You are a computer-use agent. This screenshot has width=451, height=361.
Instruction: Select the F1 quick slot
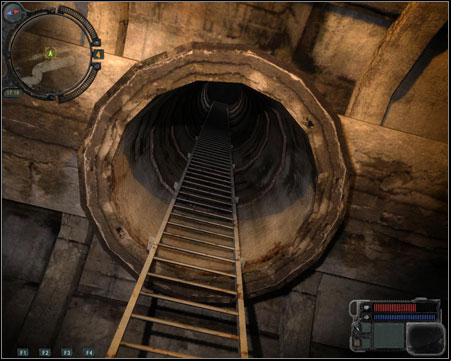[x=22, y=352]
